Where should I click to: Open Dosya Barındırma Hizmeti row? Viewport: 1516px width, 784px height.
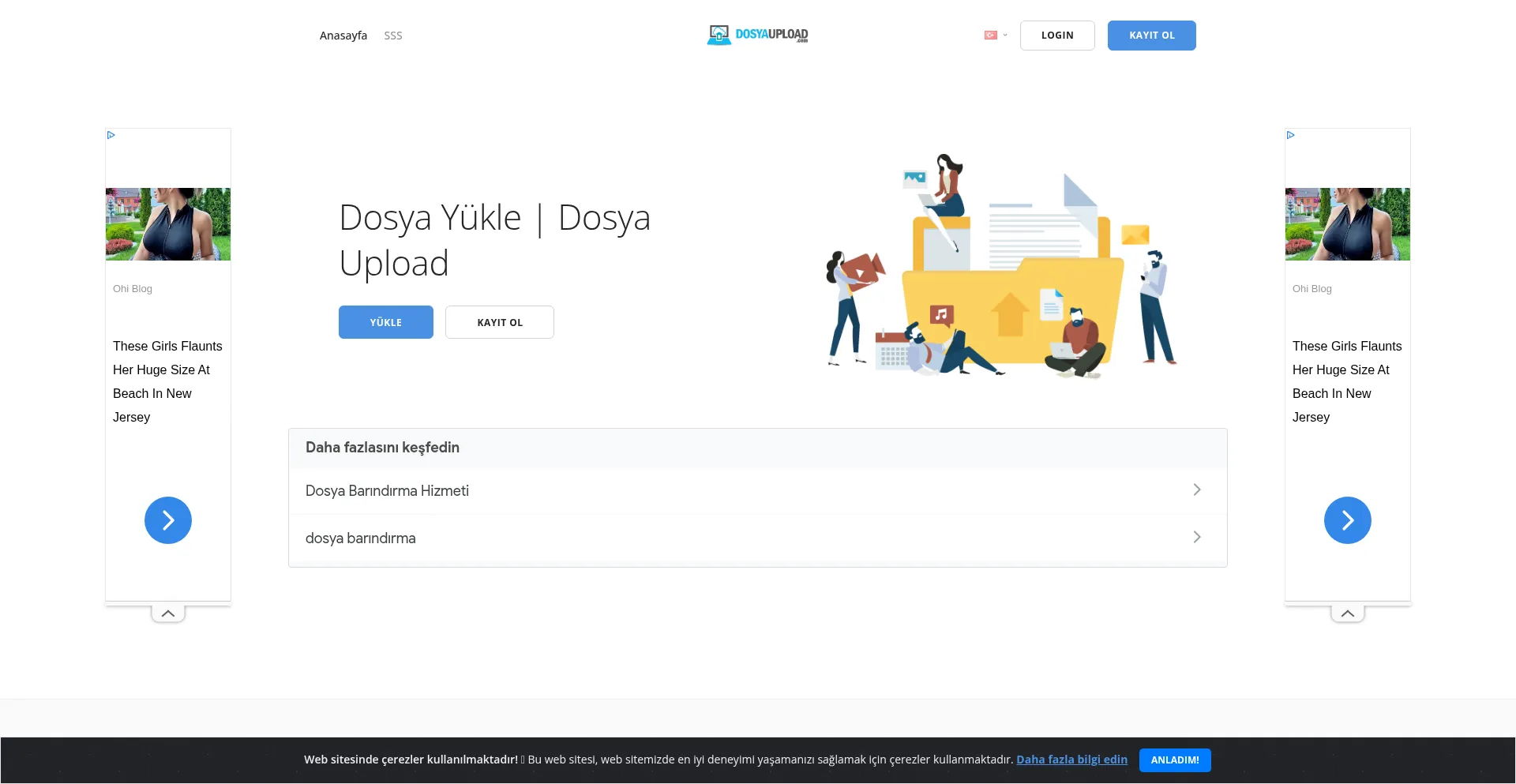[757, 490]
